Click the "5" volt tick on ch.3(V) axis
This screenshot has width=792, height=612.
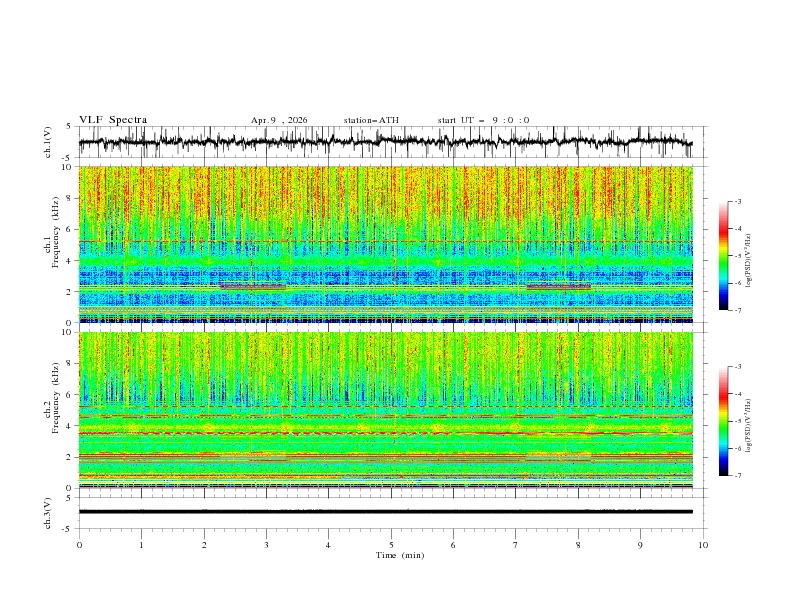tap(69, 498)
